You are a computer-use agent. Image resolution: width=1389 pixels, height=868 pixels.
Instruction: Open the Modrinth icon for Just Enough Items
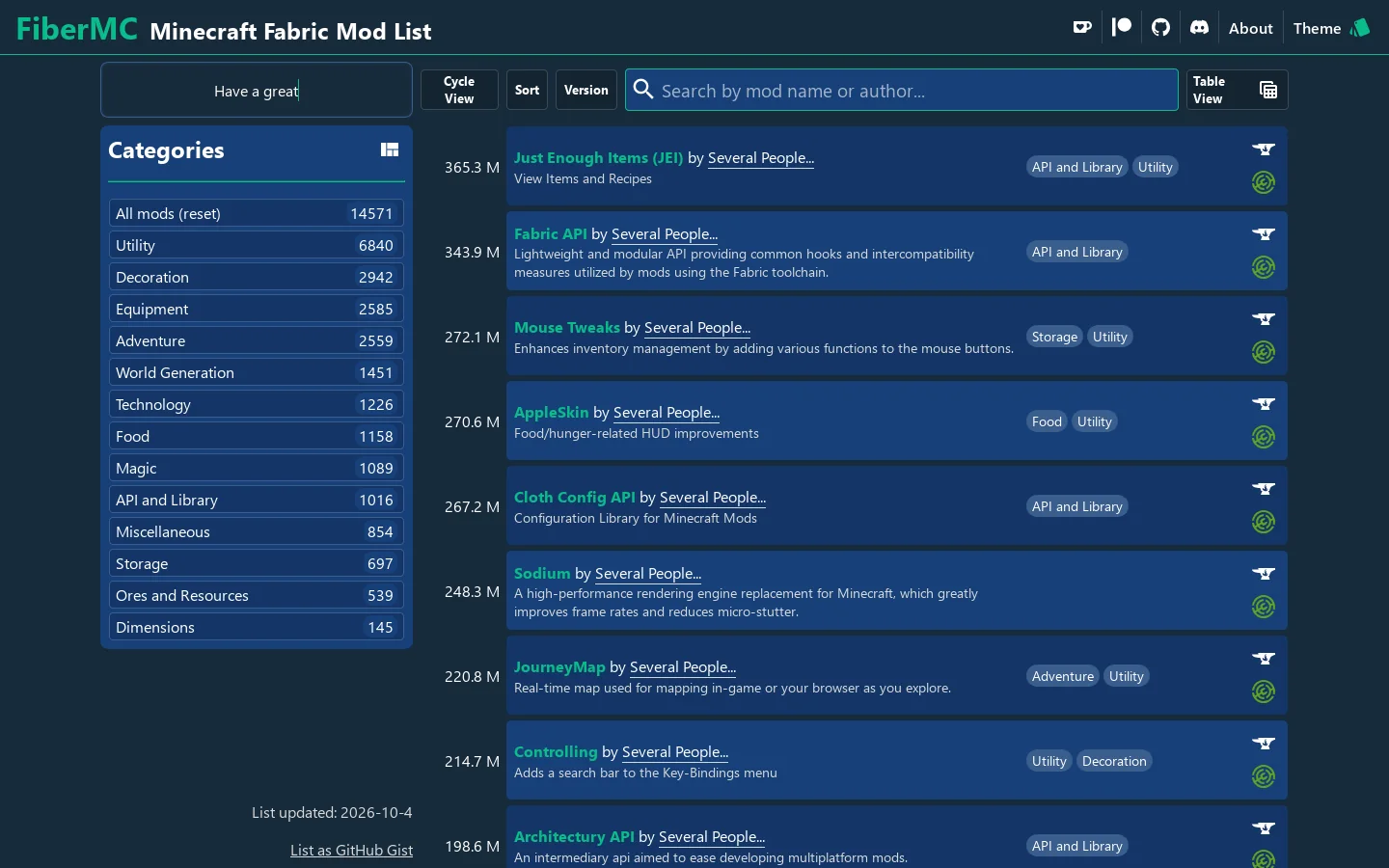1264,182
